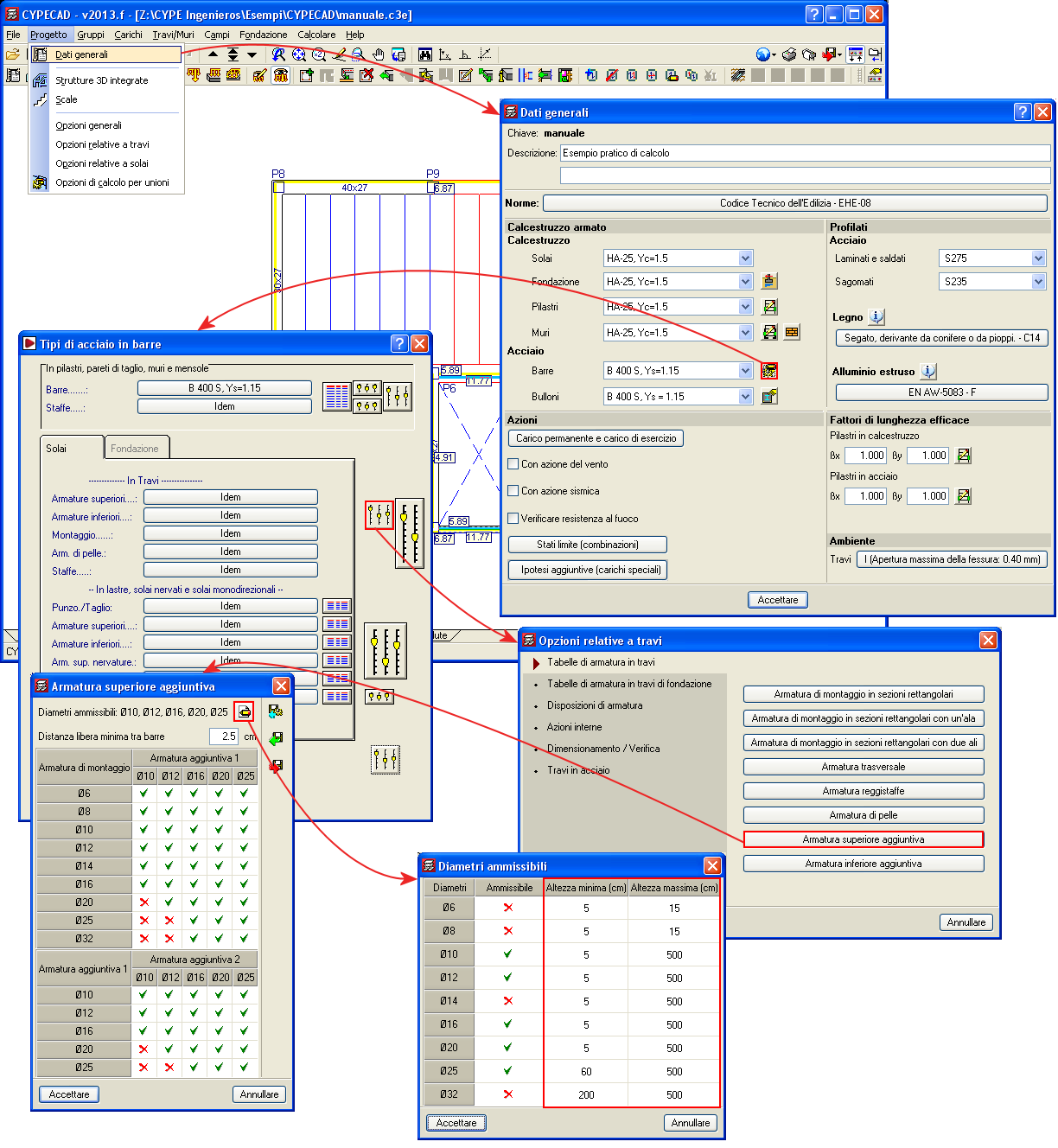Click βx field for Pilastri in calcestruzzo
This screenshot has height=1148, width=1058.
pyautogui.click(x=866, y=456)
